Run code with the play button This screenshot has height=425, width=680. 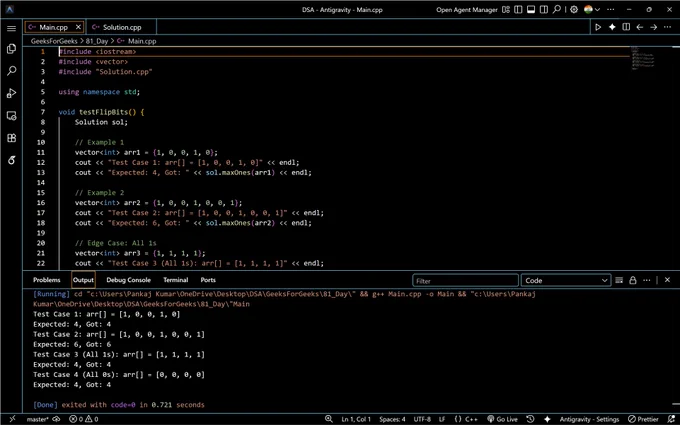tap(598, 27)
